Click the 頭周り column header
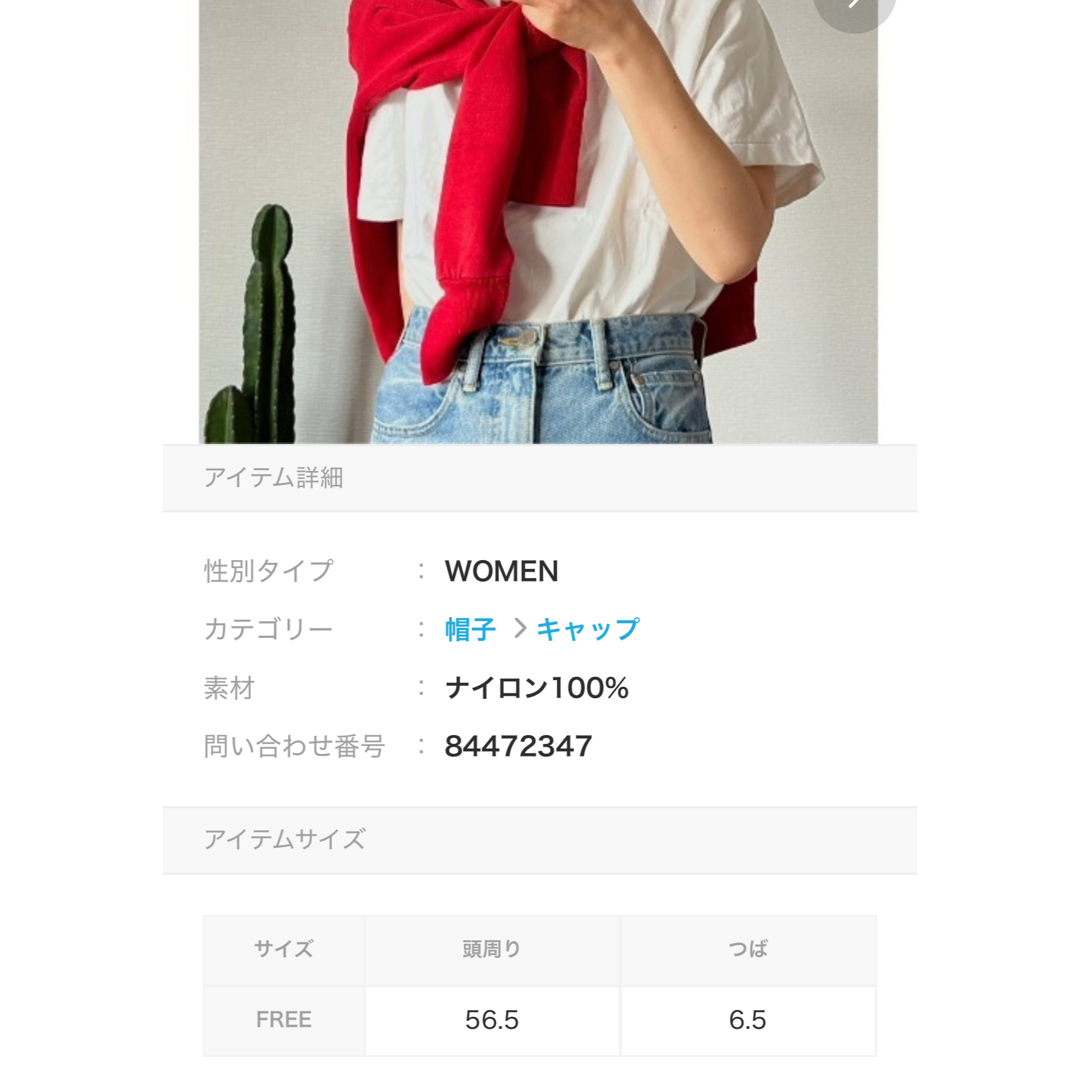This screenshot has height=1080, width=1080. pyautogui.click(x=492, y=950)
